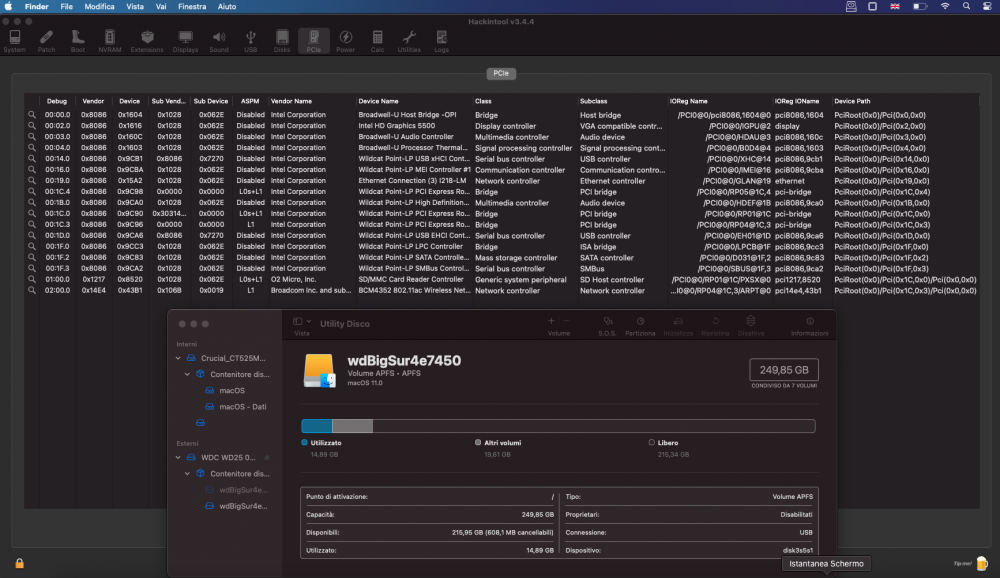Click the beer mug tip icon

[x=980, y=564]
